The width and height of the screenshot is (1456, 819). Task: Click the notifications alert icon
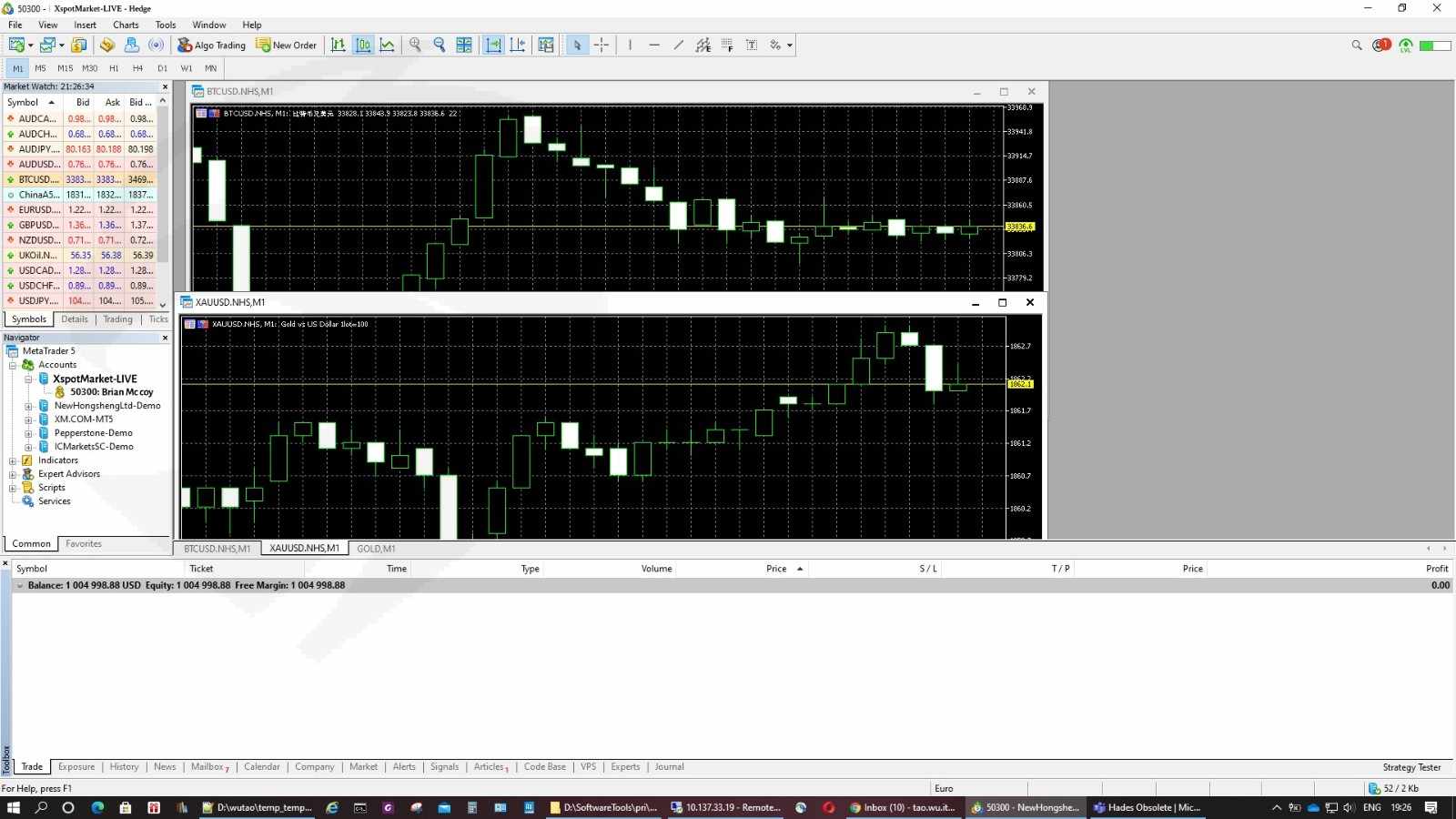pyautogui.click(x=1381, y=45)
